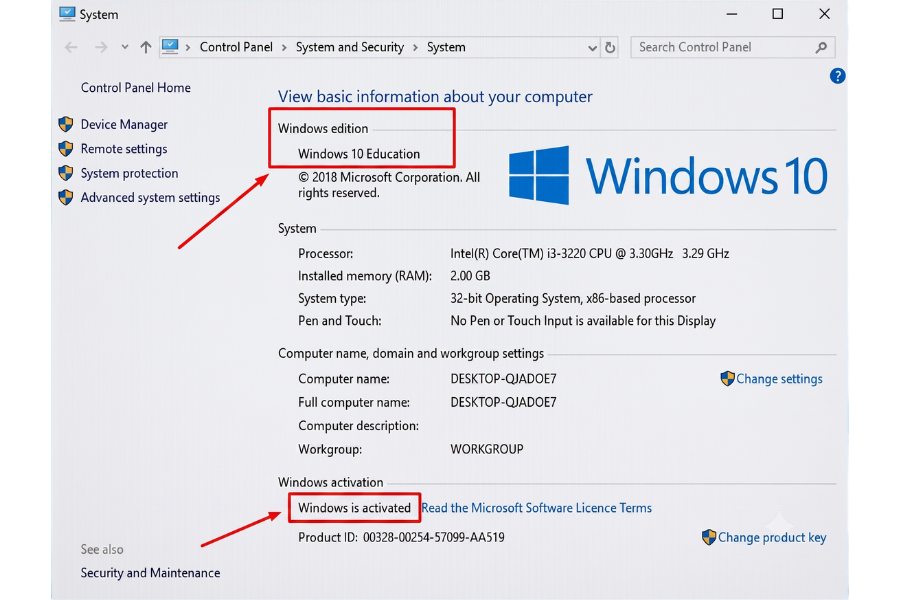The width and height of the screenshot is (900, 600).
Task: Select the Product ID 00328-00254-57099-AA519
Action: [x=401, y=537]
